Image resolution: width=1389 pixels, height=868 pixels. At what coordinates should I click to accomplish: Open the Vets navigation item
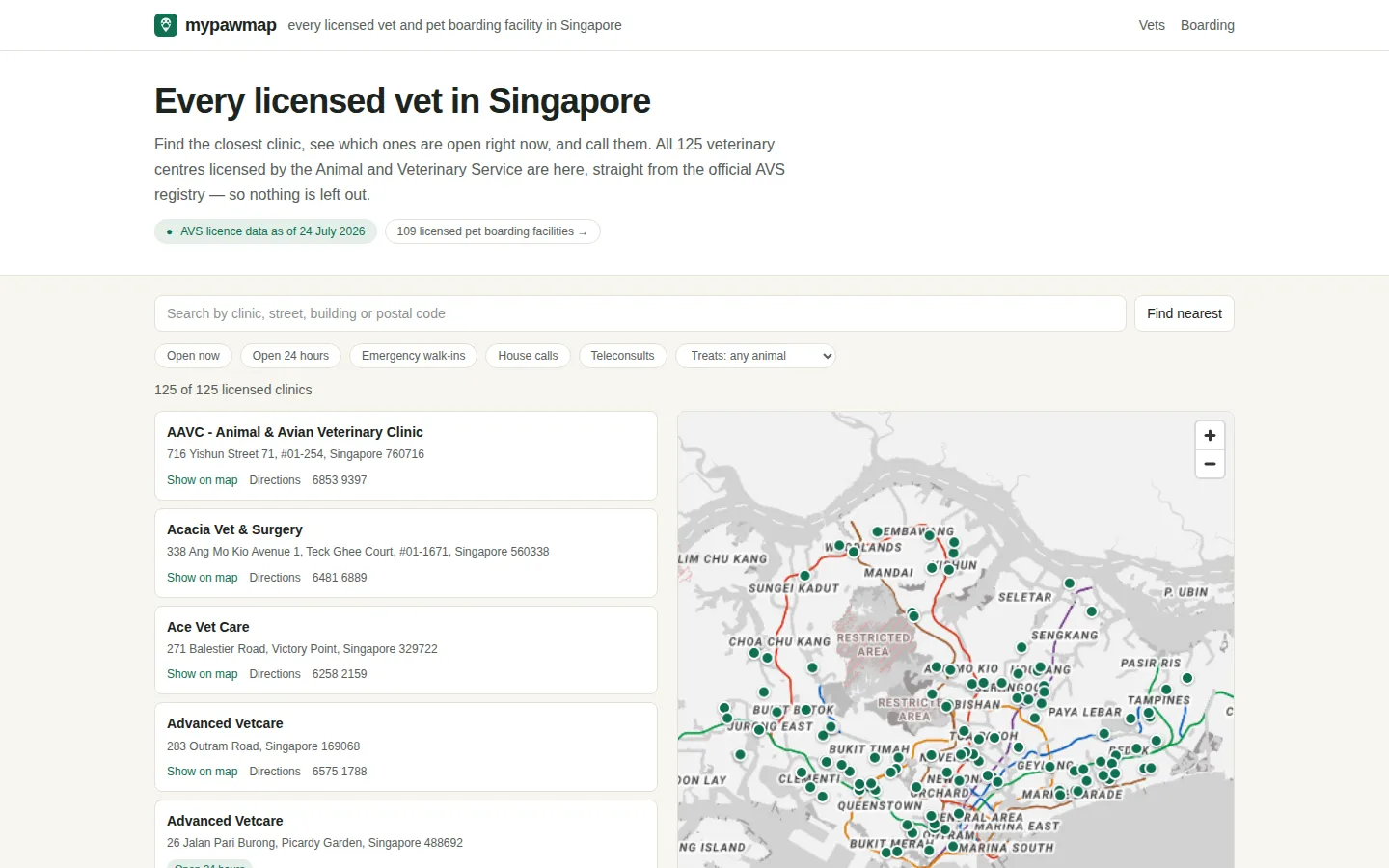pos(1152,25)
